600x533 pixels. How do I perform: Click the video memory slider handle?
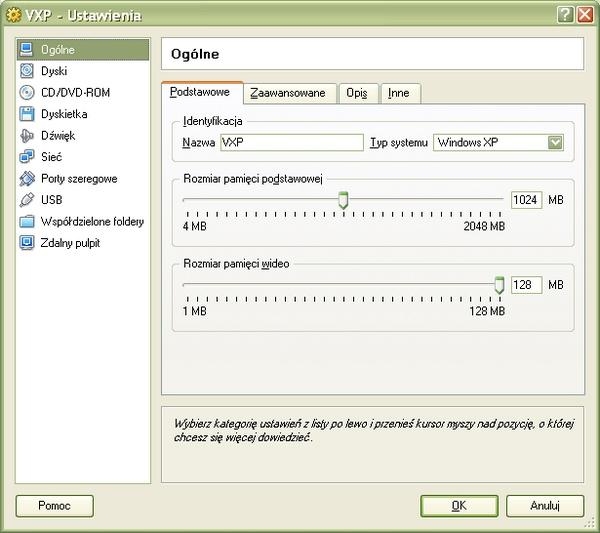coord(499,285)
